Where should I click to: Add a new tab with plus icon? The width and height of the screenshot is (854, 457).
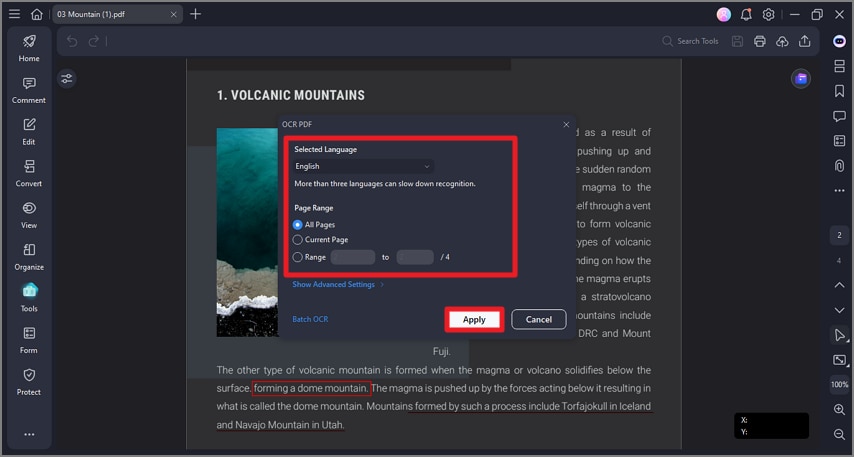[196, 14]
